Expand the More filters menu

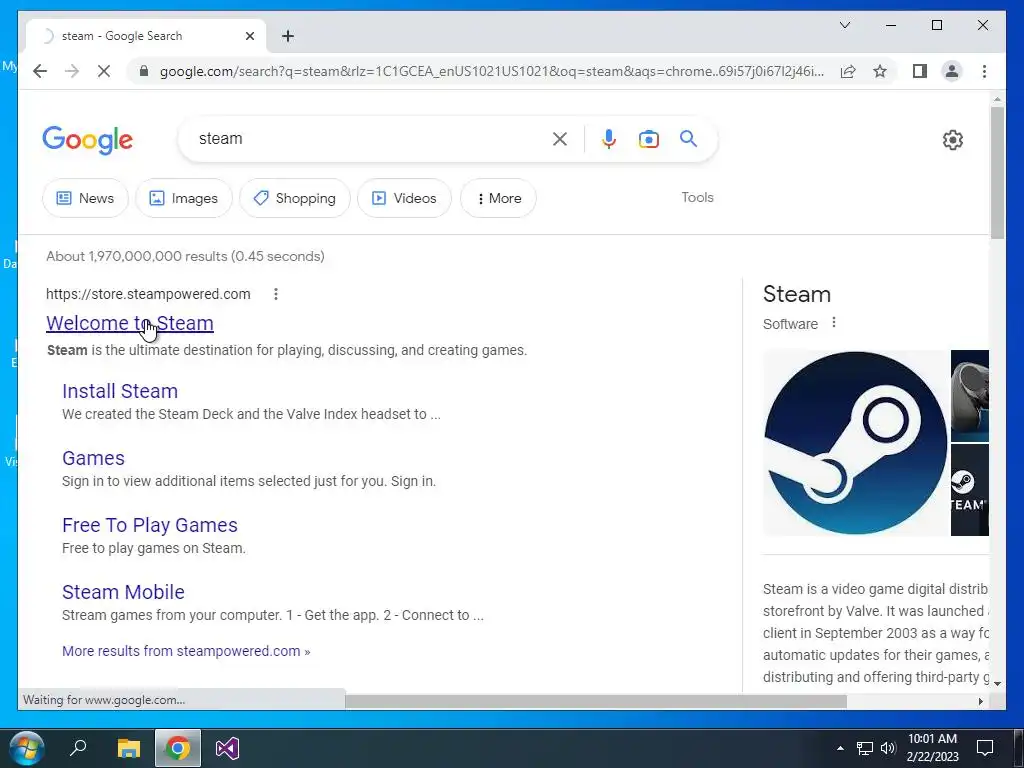tap(498, 198)
